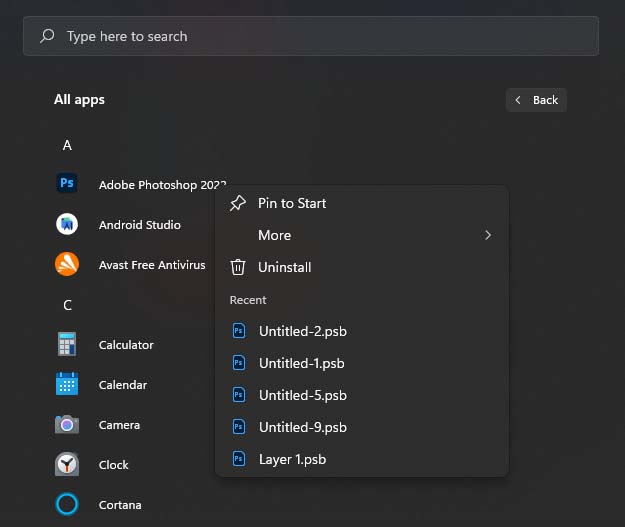Launch Calculator from its icon

67,345
